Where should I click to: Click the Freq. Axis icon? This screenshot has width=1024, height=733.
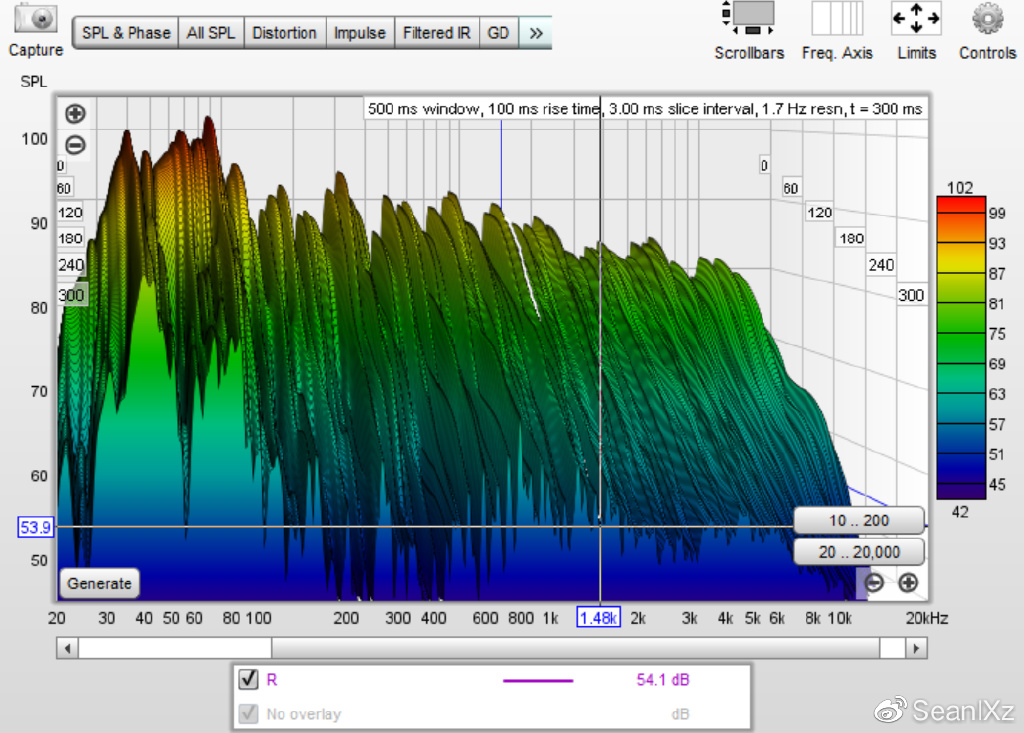point(837,19)
